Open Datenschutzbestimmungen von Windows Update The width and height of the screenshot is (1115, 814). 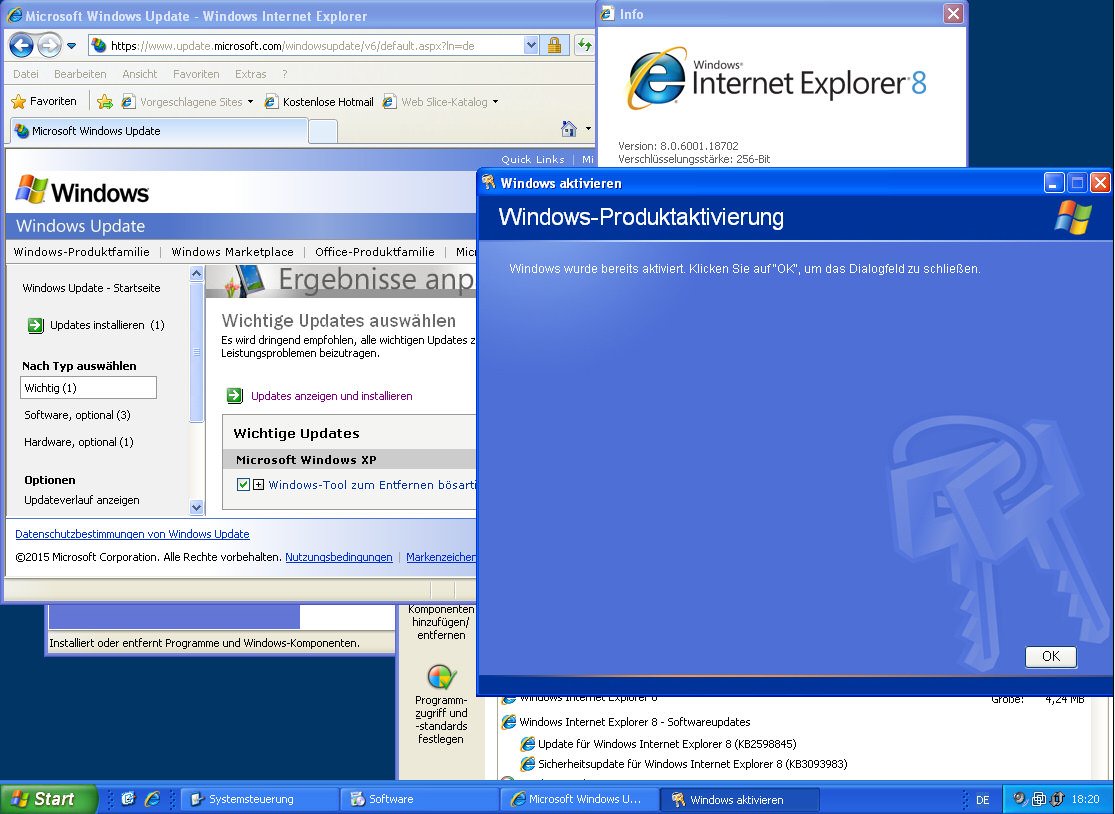coord(132,534)
